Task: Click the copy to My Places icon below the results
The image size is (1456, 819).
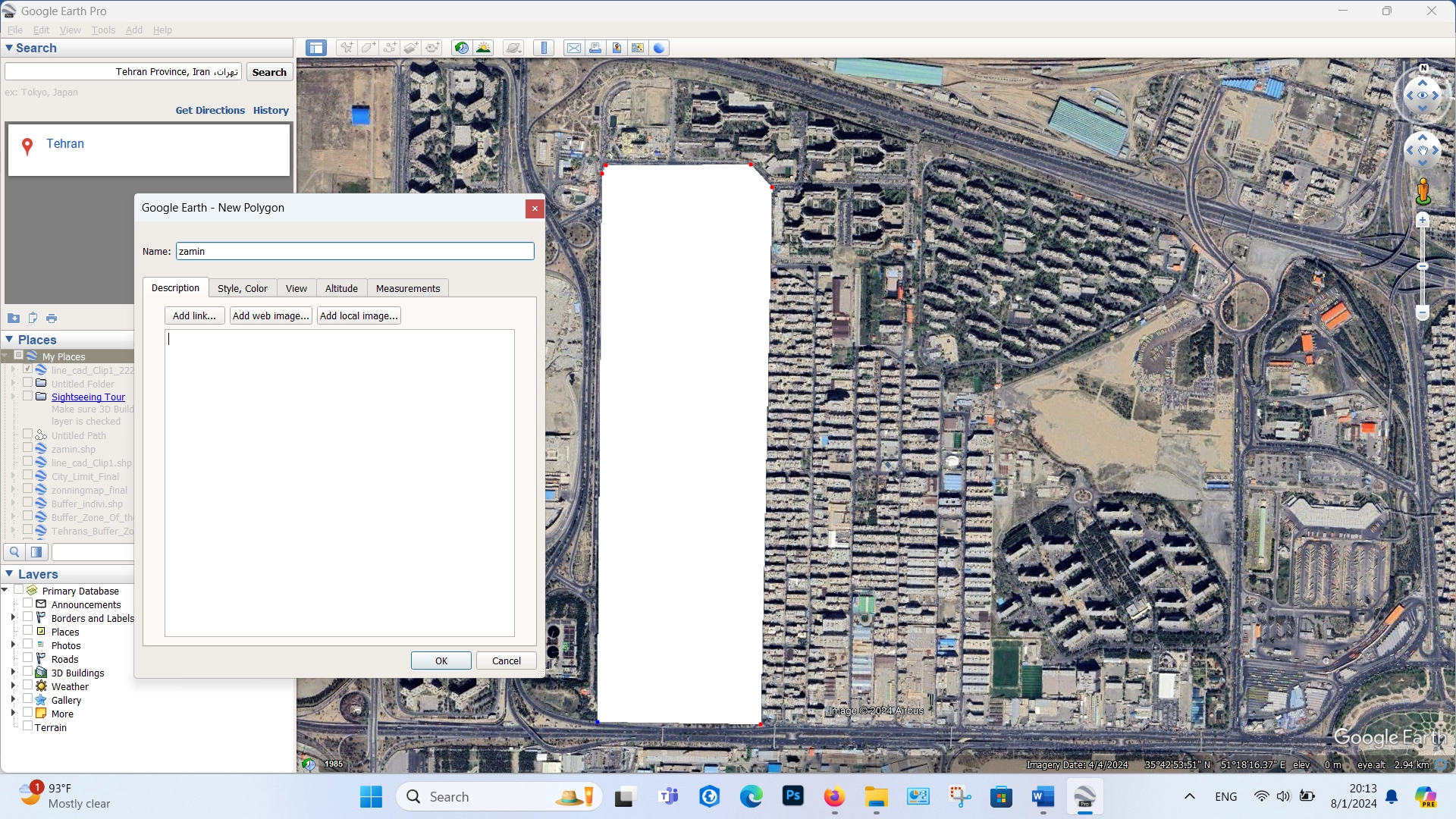Action: pos(33,318)
